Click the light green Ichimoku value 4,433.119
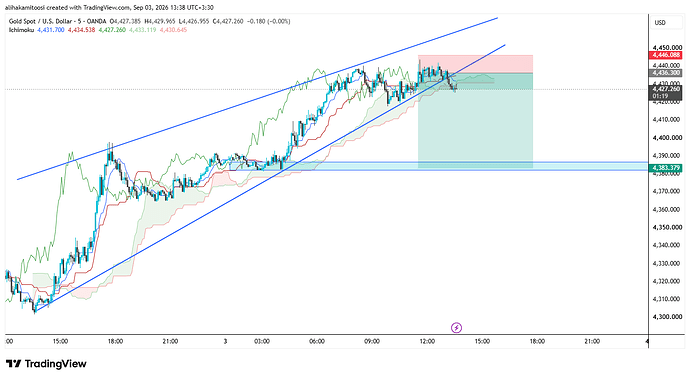This screenshot has height=379, width=690. [x=143, y=30]
